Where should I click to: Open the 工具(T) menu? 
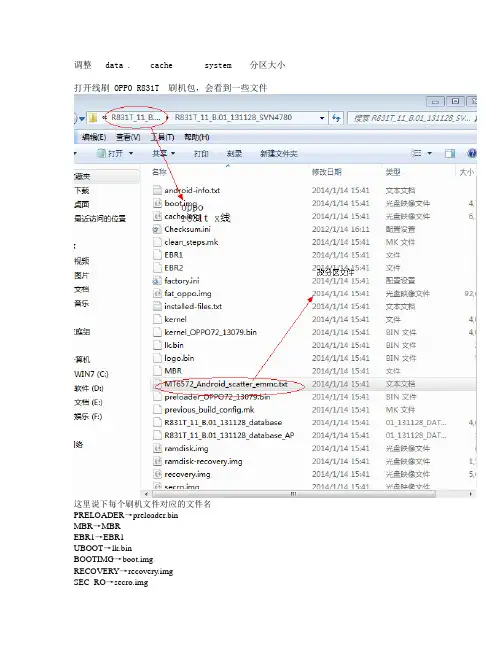tap(162, 137)
